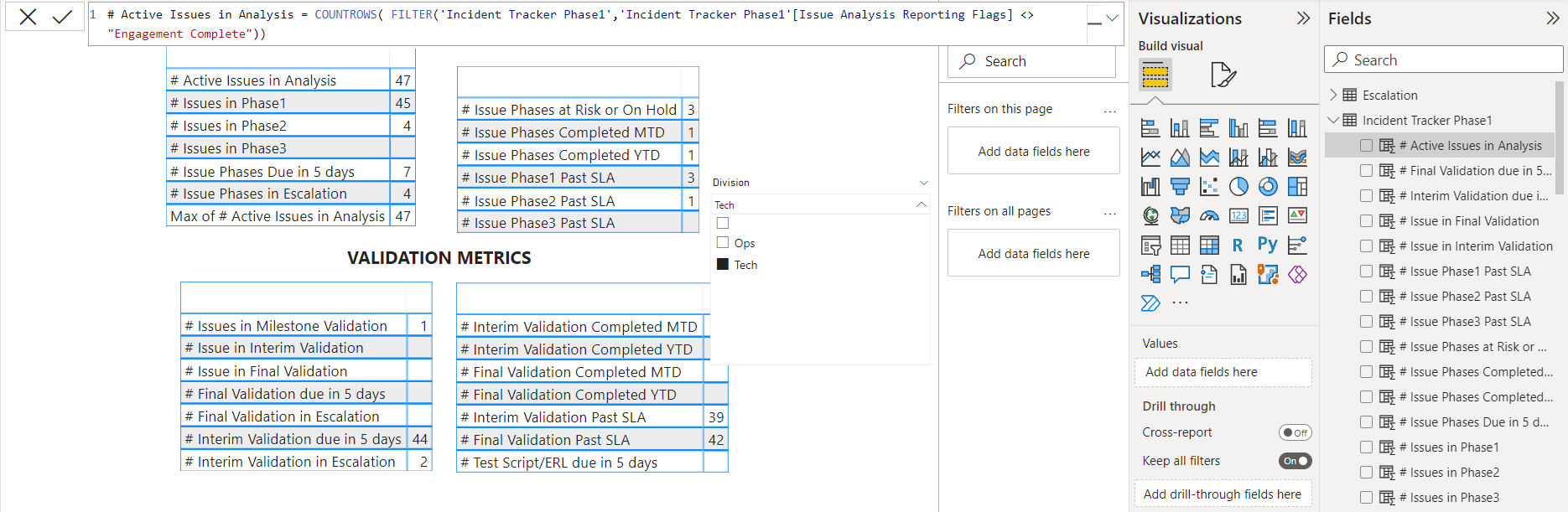Select the stacked bar chart visual

1150,128
